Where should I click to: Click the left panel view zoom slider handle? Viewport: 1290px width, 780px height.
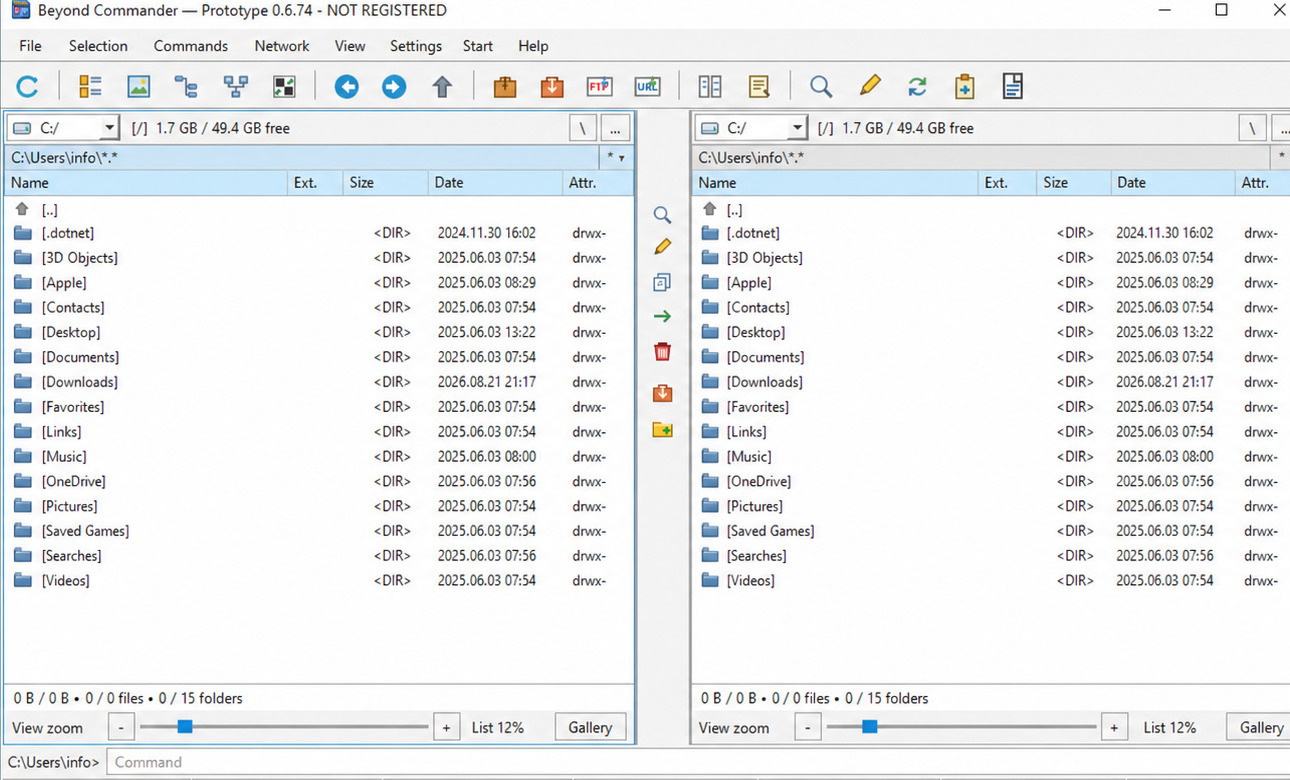(x=184, y=727)
